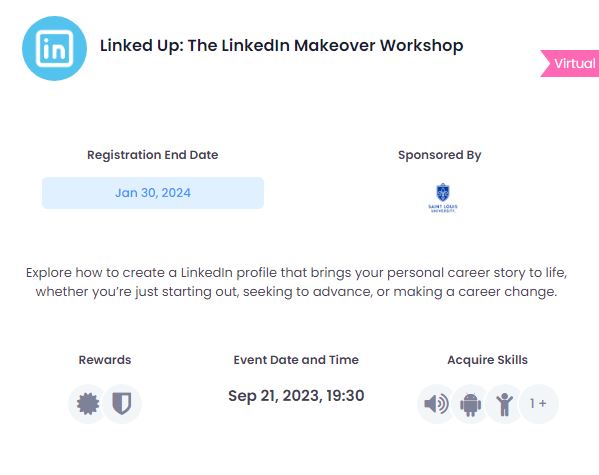Click the shield reward icon
Image resolution: width=599 pixels, height=475 pixels.
pos(122,404)
